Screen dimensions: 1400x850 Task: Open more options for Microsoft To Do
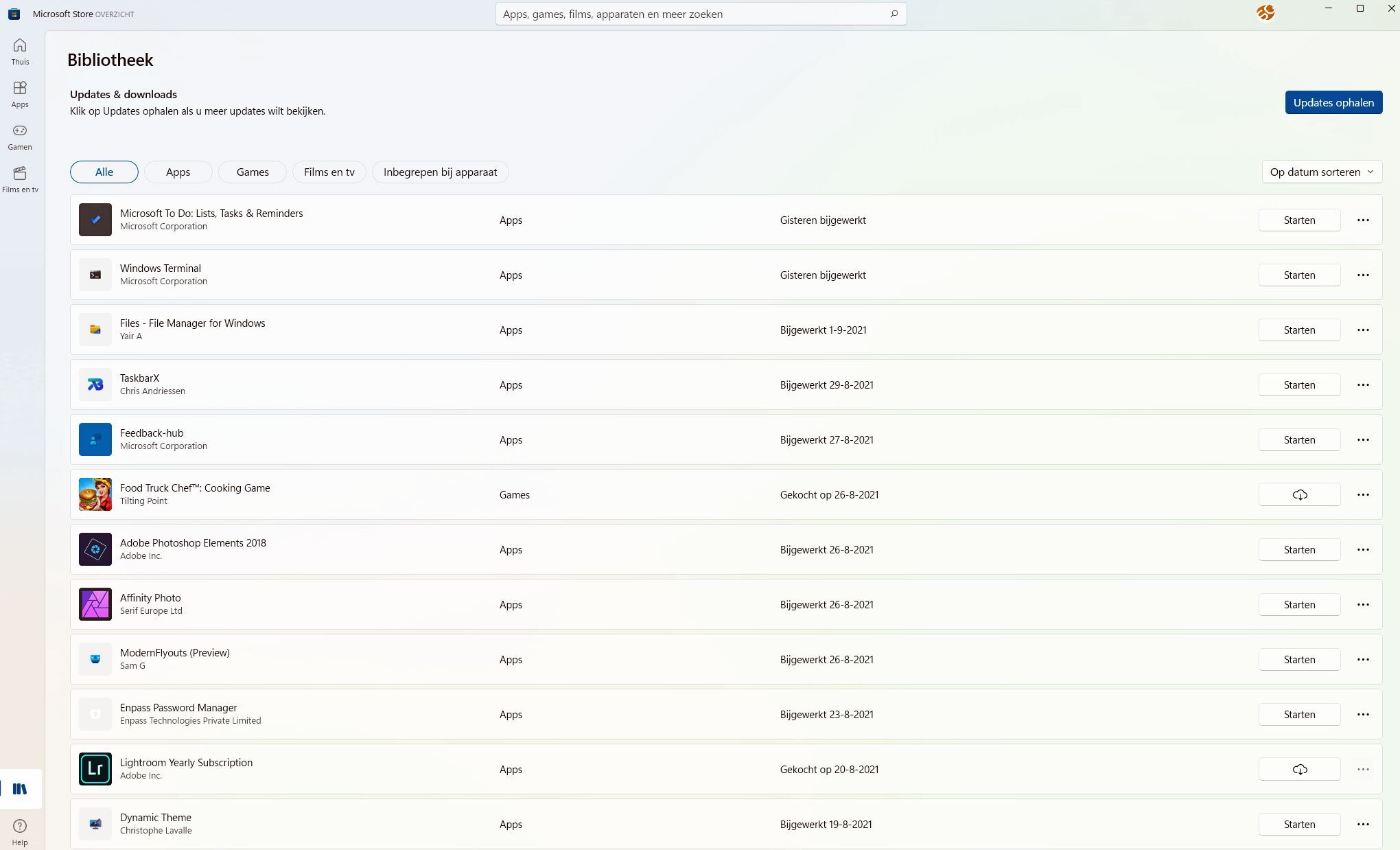pos(1363,220)
